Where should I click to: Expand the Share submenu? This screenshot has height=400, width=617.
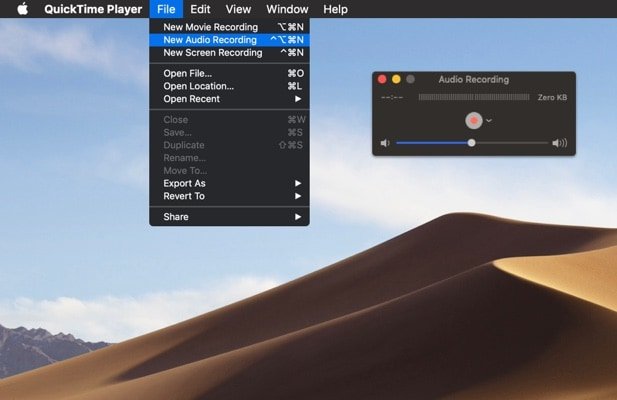pos(229,217)
